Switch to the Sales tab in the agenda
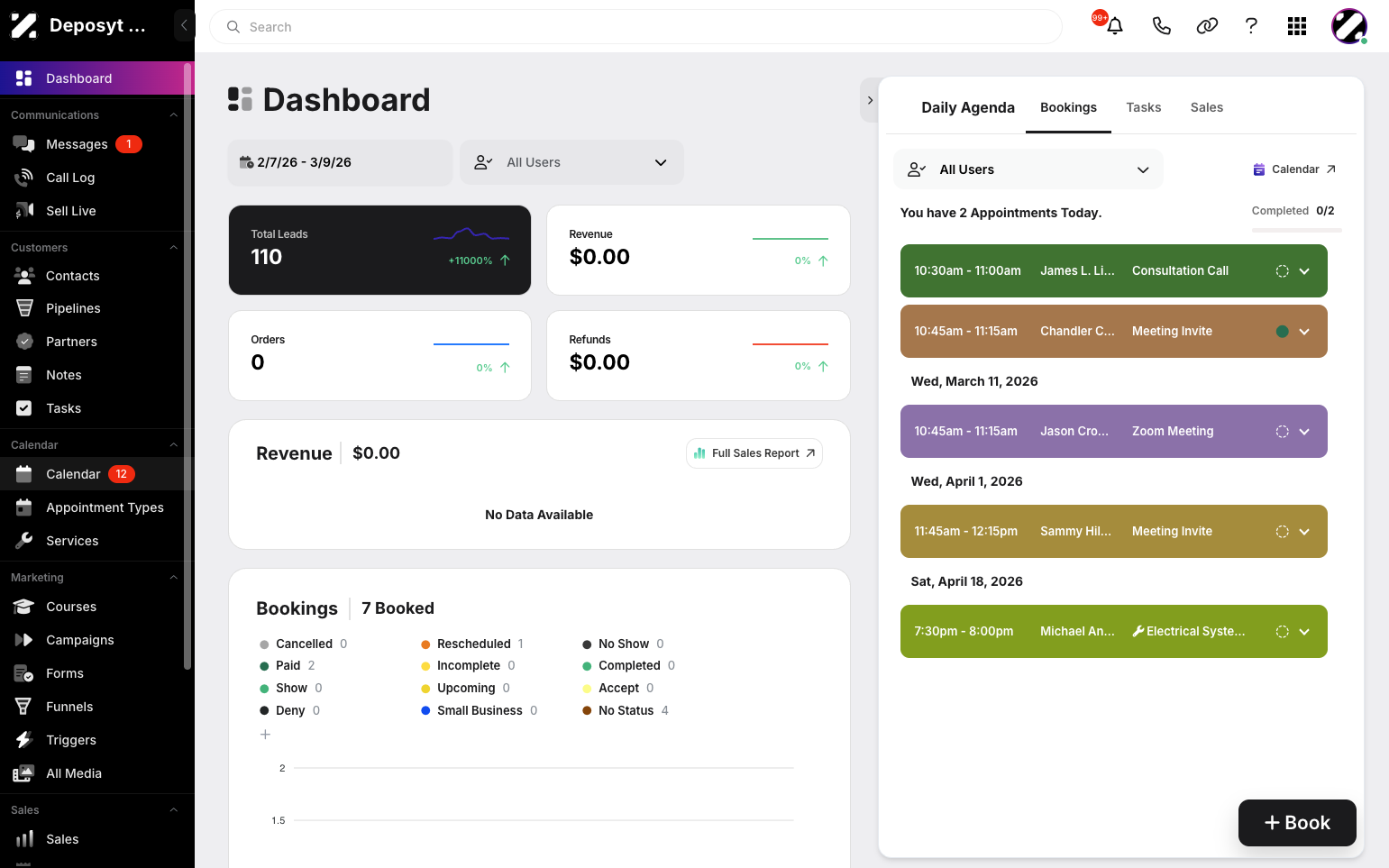Image resolution: width=1389 pixels, height=868 pixels. point(1206,108)
